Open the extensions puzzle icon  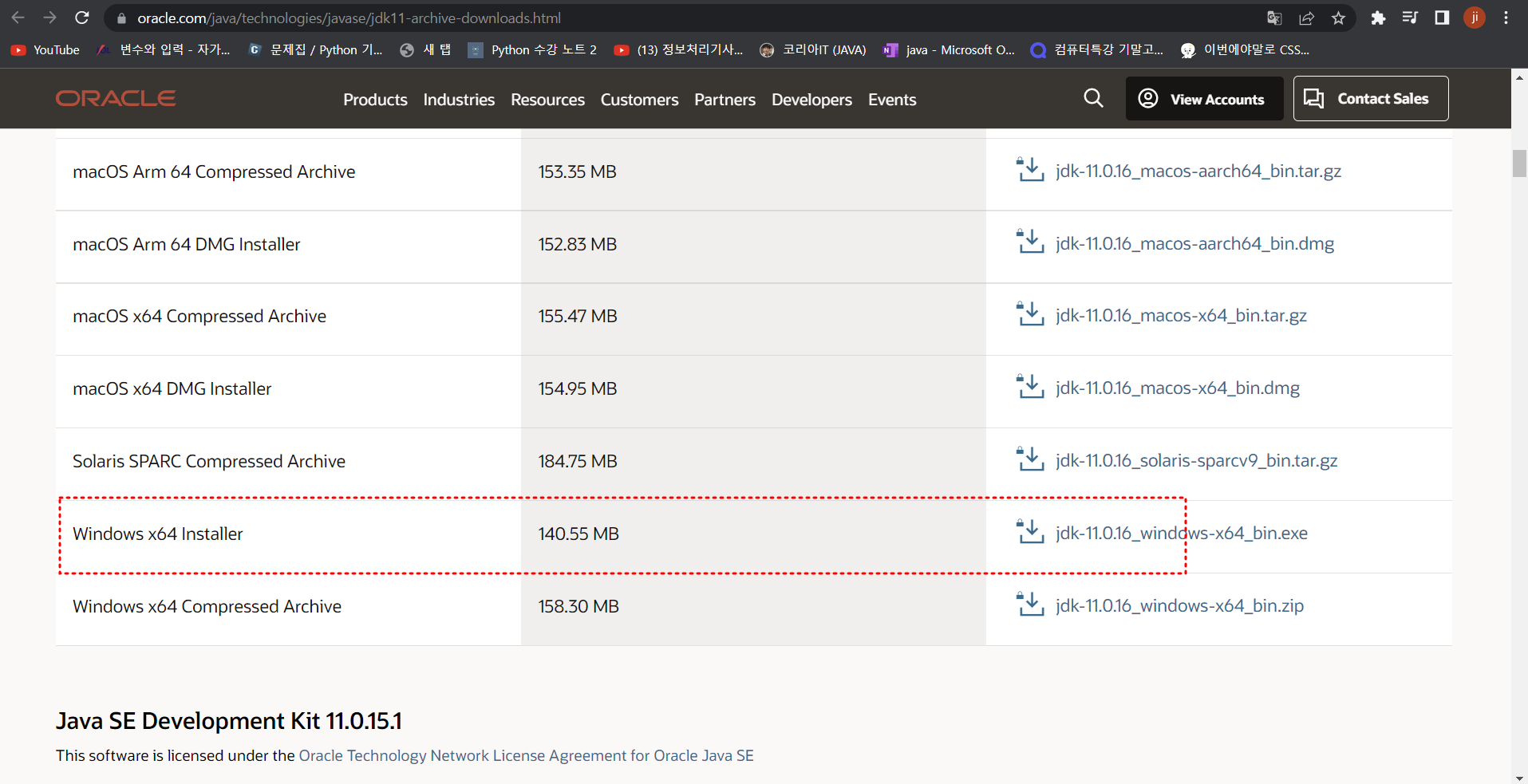1378,18
